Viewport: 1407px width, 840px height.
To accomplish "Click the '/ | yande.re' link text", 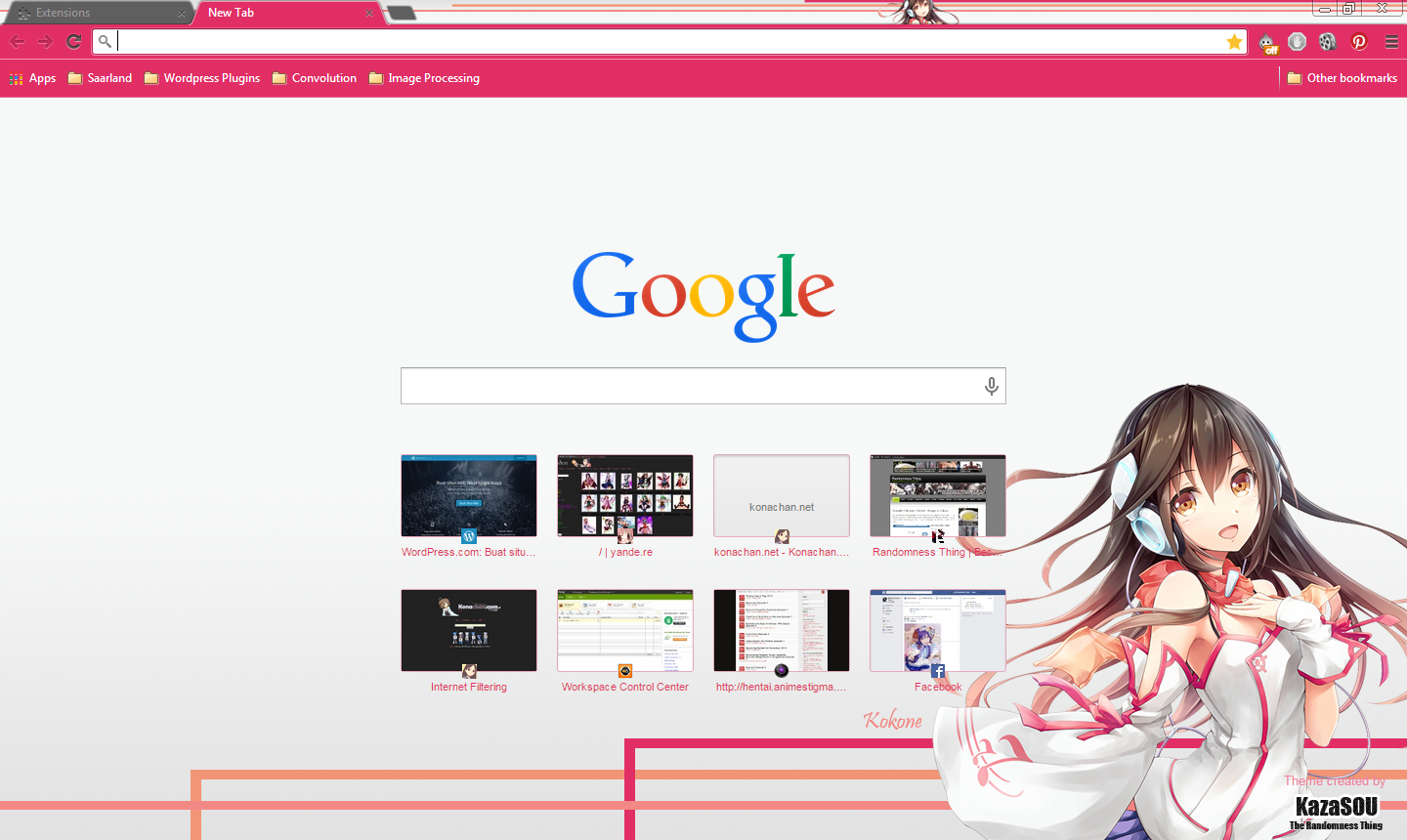I will point(625,552).
